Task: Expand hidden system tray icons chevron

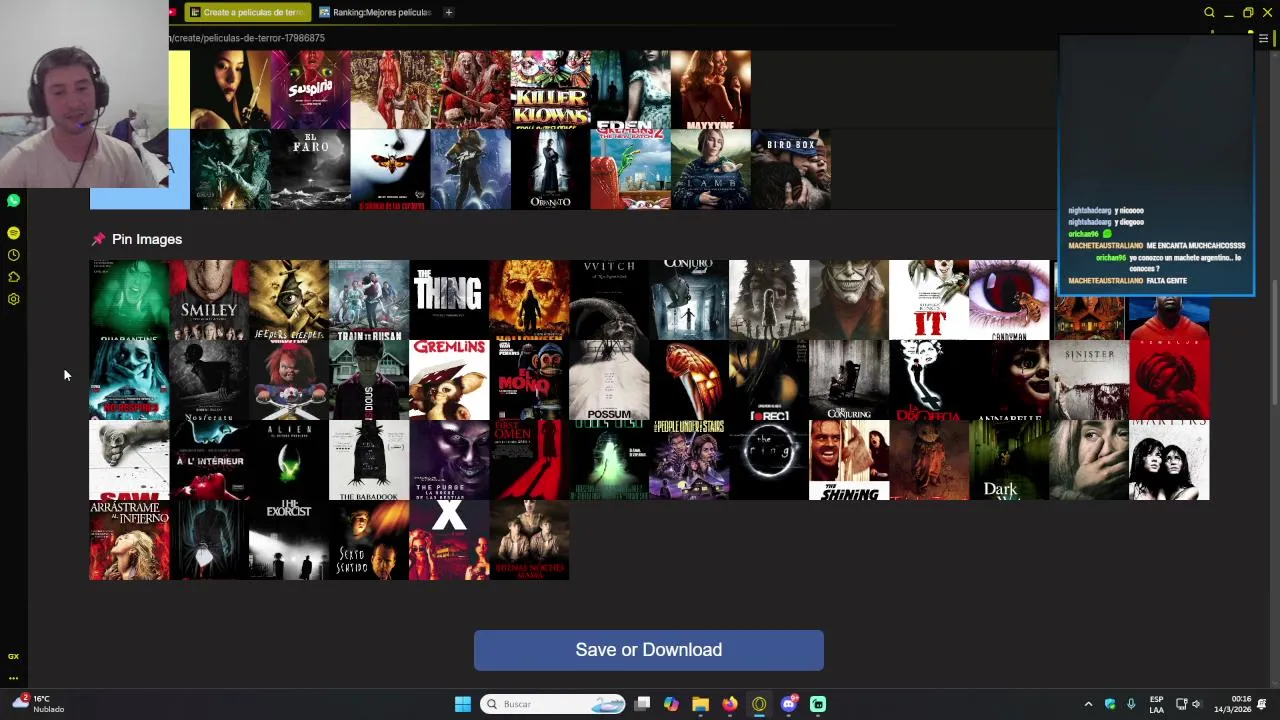Action: 1088,704
